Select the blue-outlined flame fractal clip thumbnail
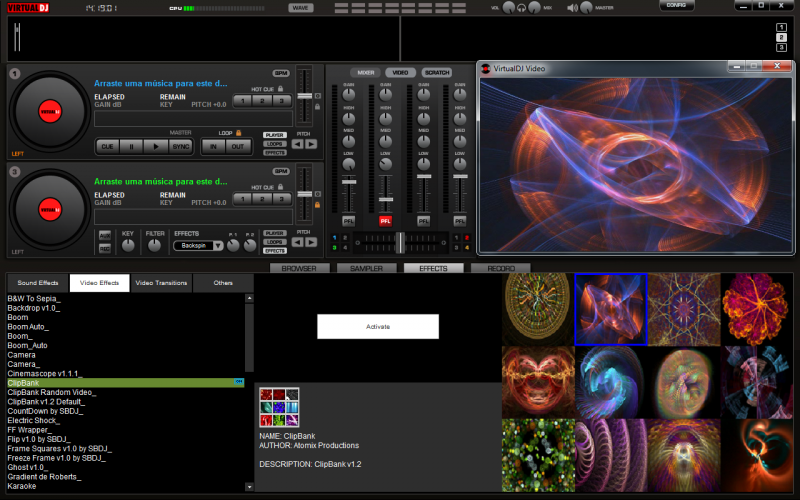This screenshot has height=500, width=800. click(x=611, y=309)
